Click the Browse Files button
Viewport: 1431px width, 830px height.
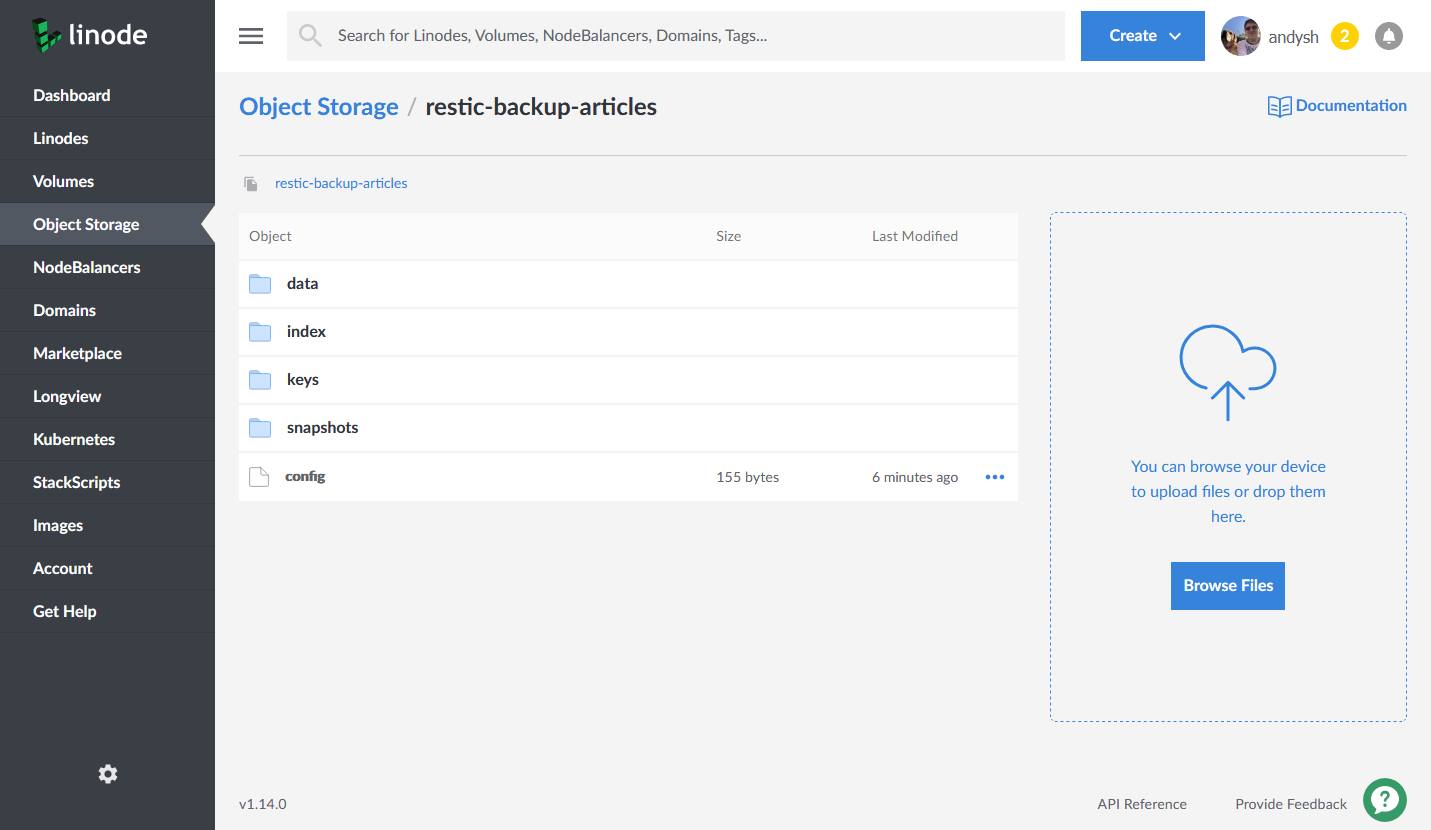point(1227,585)
